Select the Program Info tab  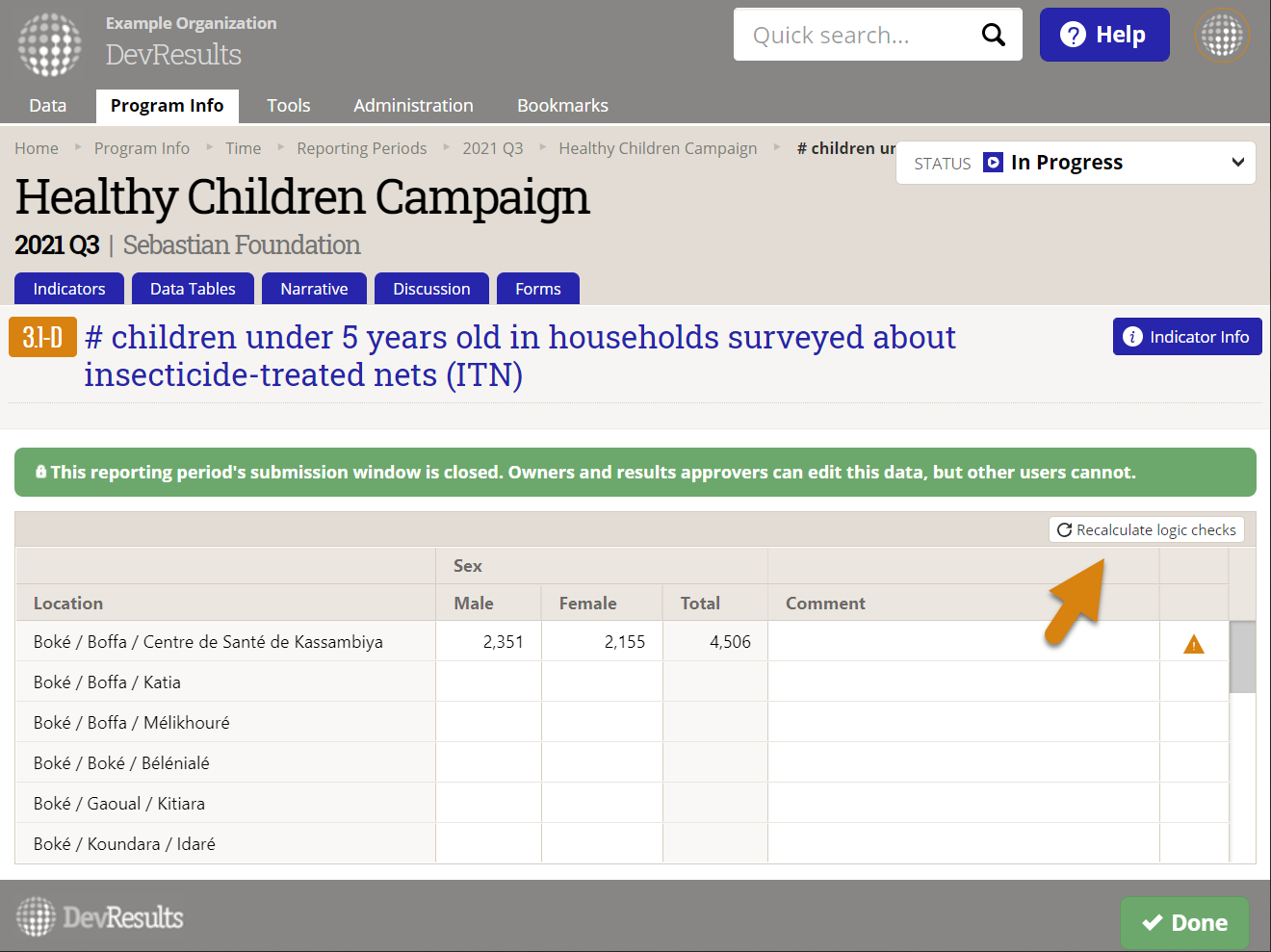(x=168, y=106)
